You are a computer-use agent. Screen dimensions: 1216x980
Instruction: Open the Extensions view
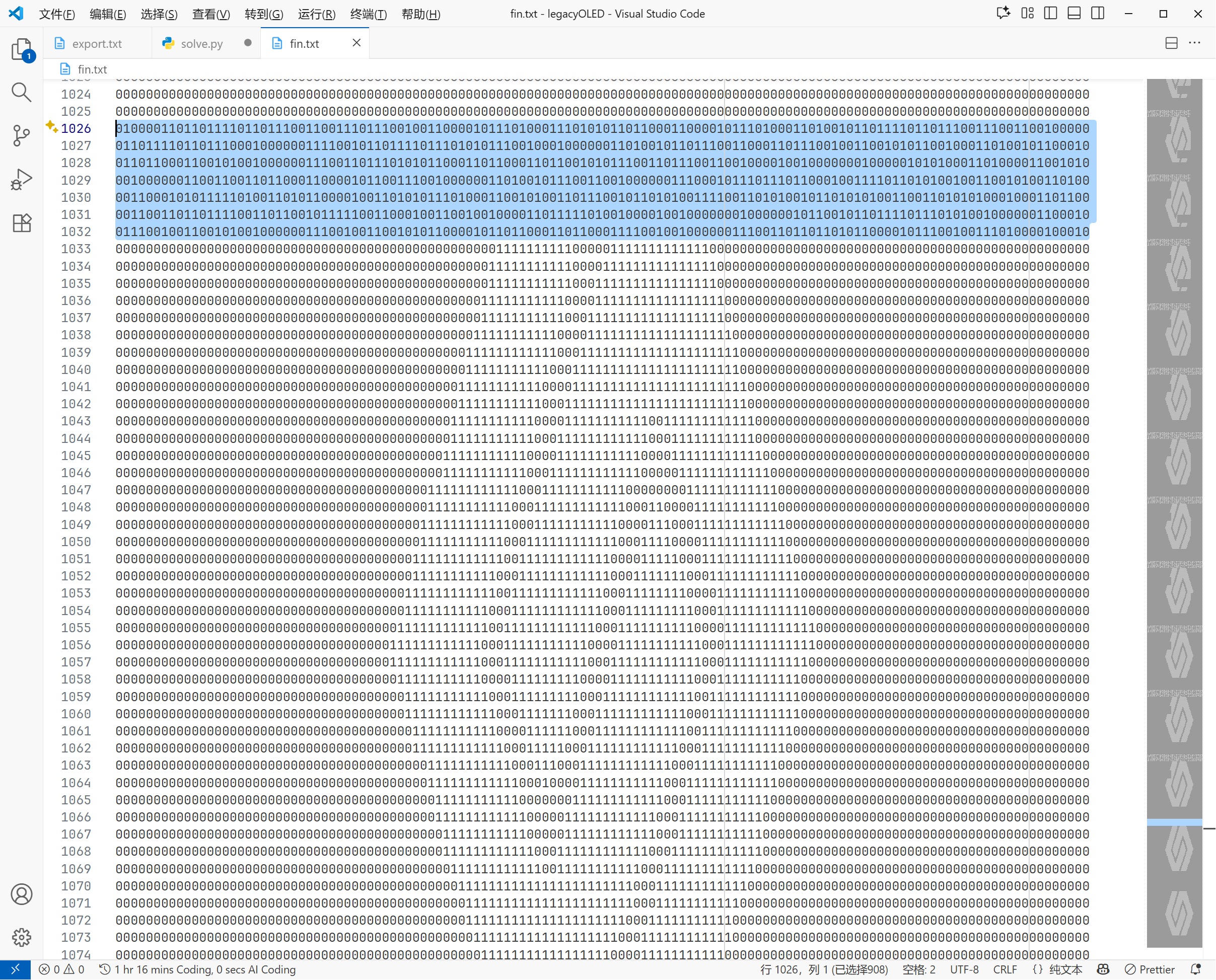22,223
